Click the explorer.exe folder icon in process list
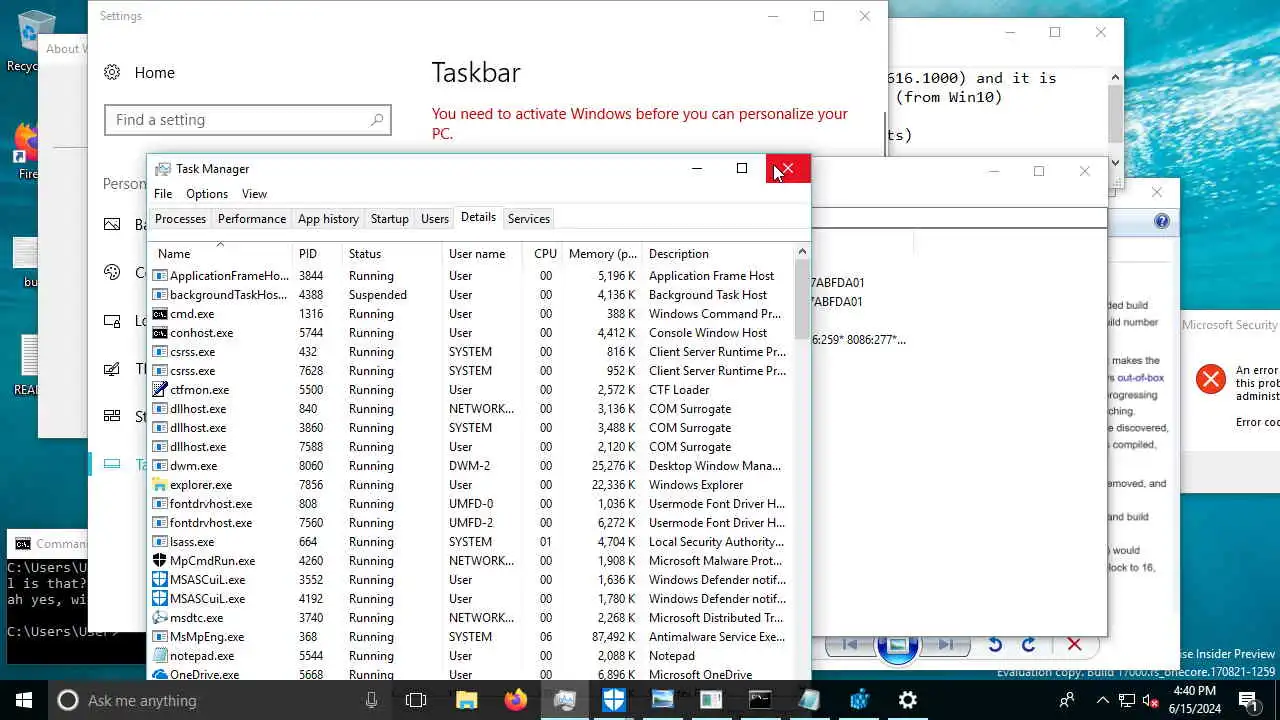1280x720 pixels. coord(159,485)
